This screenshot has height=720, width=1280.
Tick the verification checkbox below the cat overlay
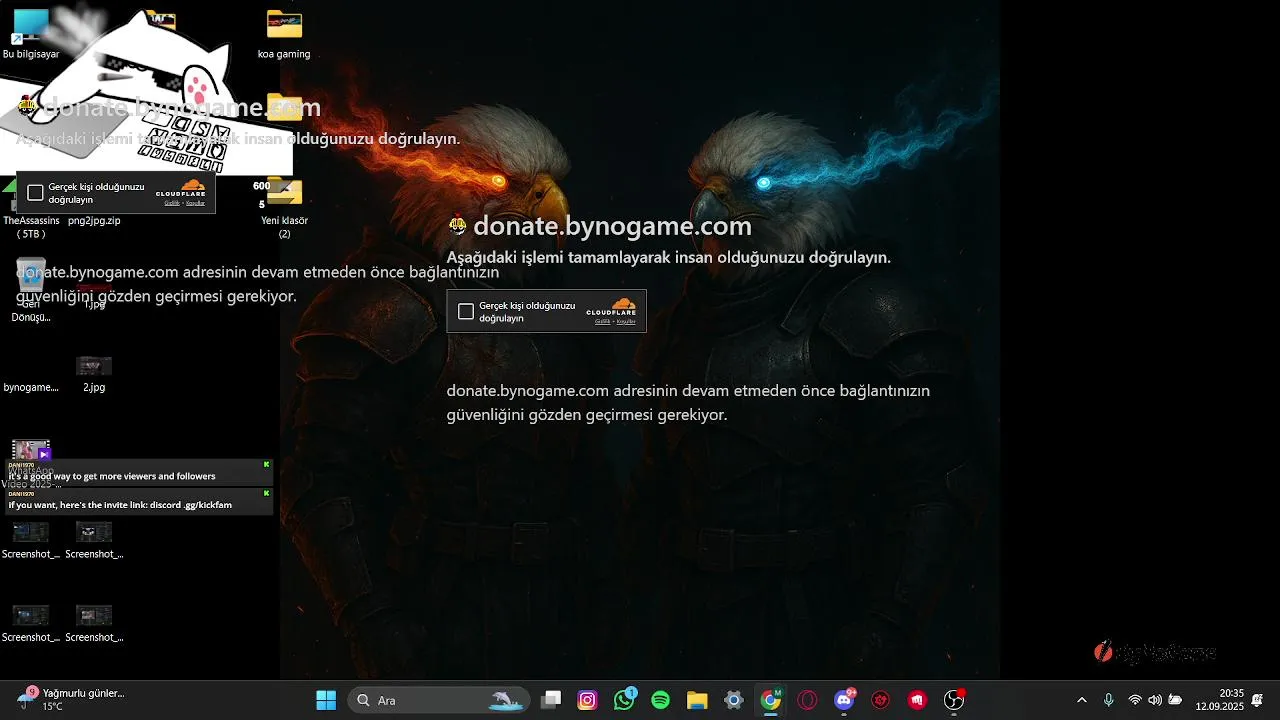35,193
